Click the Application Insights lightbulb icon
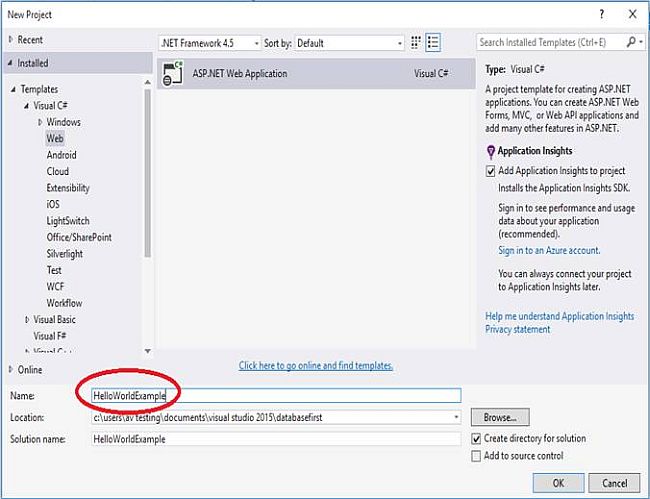This screenshot has height=499, width=650. click(490, 151)
